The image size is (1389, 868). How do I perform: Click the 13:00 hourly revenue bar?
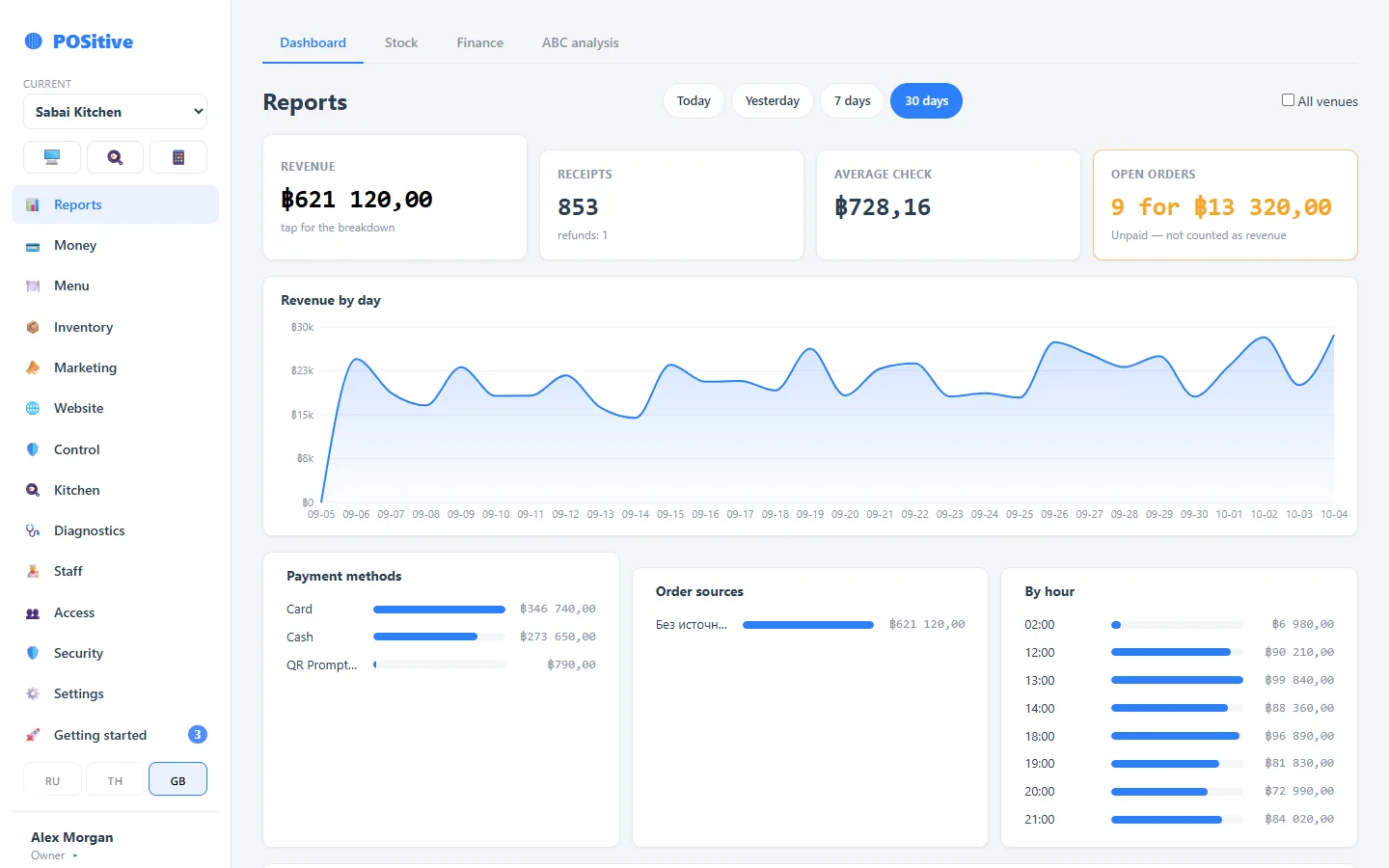pyautogui.click(x=1177, y=680)
